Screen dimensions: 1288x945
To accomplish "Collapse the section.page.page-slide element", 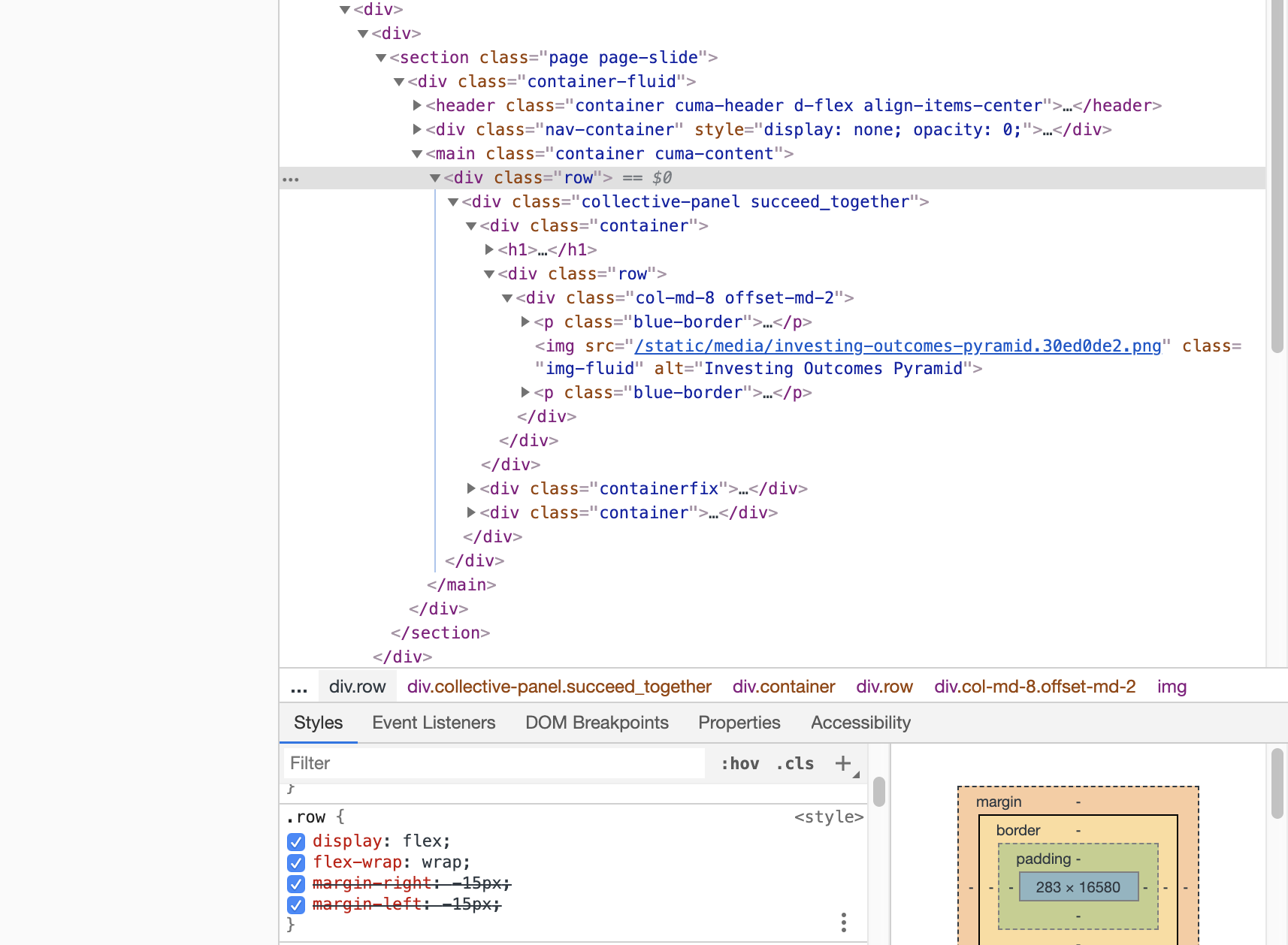I will click(381, 57).
